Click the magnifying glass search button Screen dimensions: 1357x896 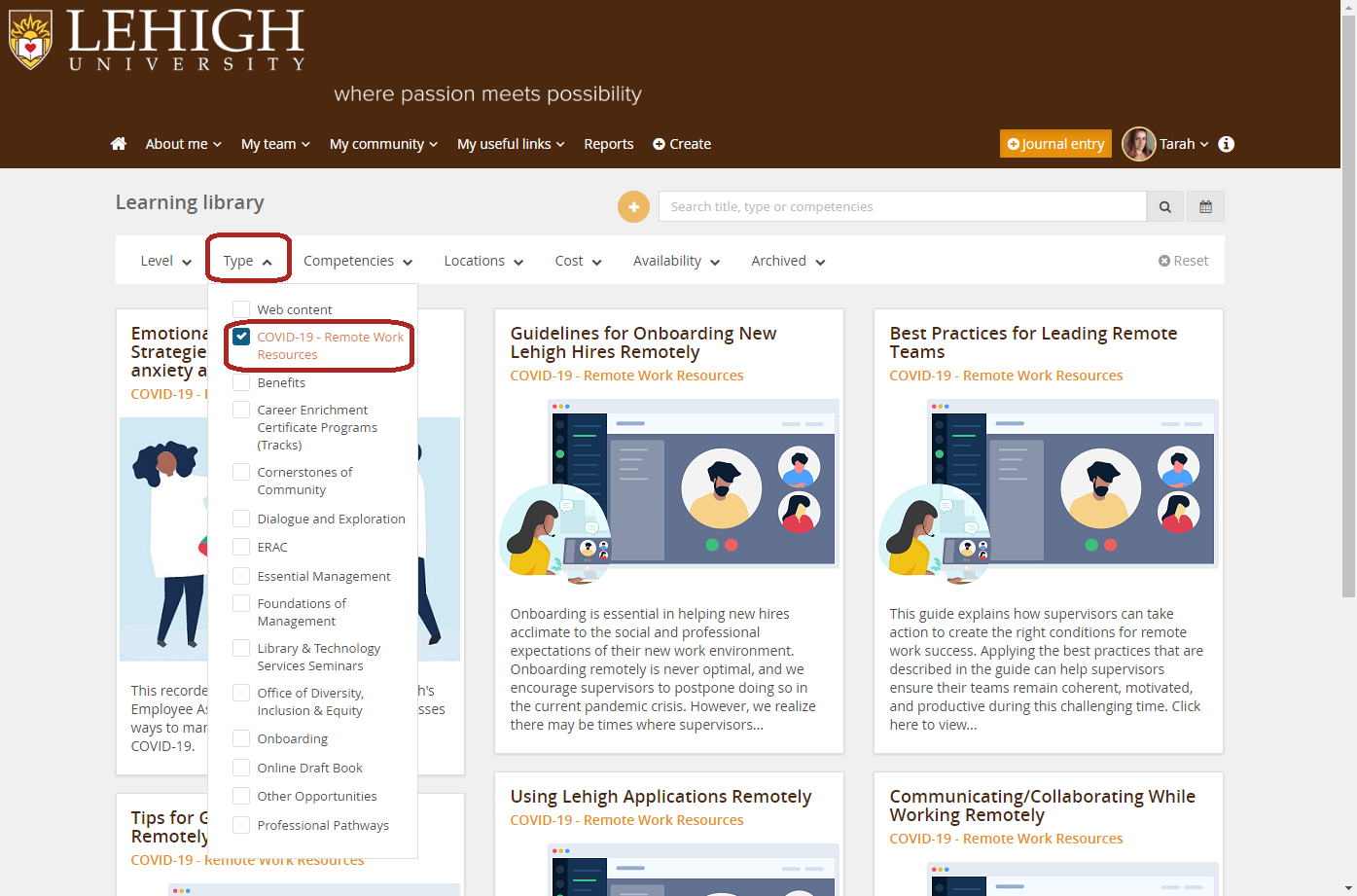pyautogui.click(x=1165, y=206)
